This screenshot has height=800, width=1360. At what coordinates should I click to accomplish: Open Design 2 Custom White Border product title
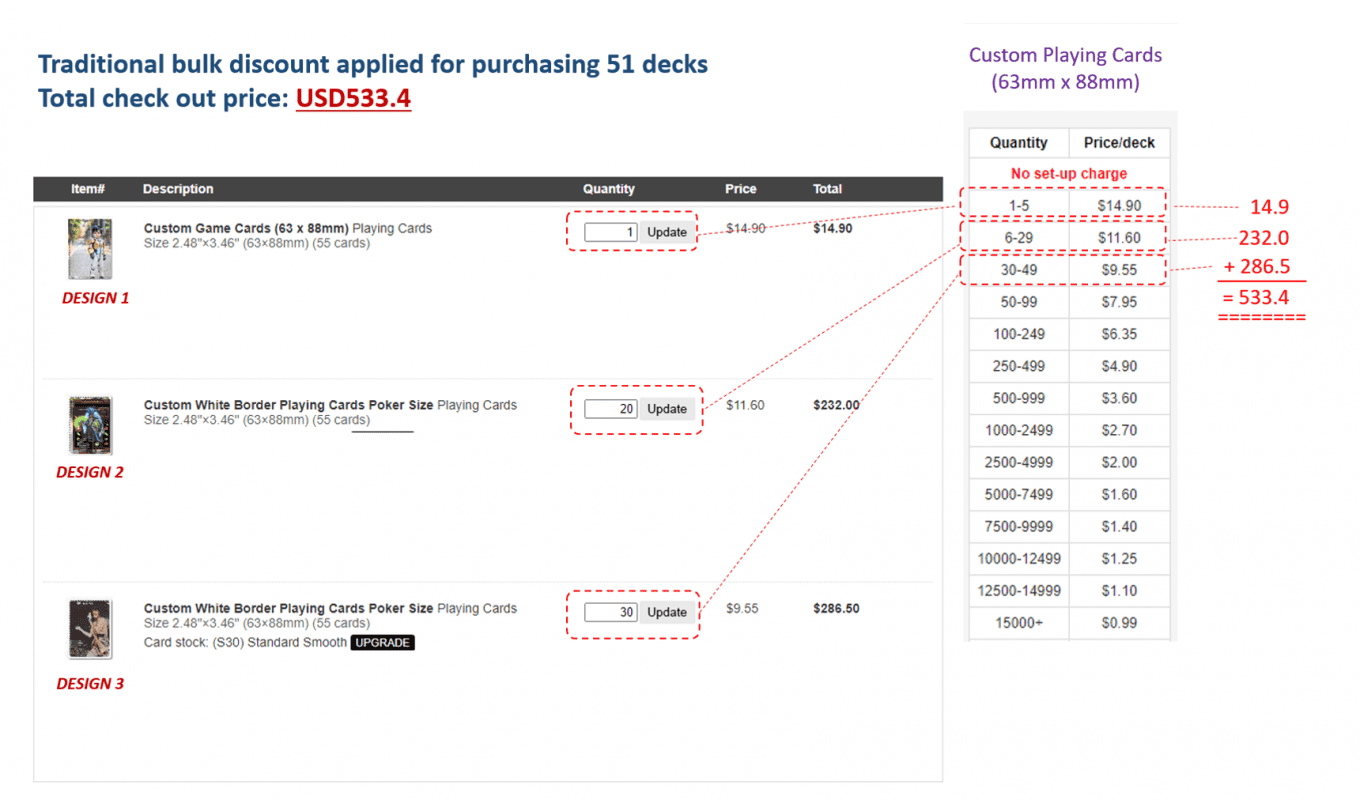tap(288, 405)
